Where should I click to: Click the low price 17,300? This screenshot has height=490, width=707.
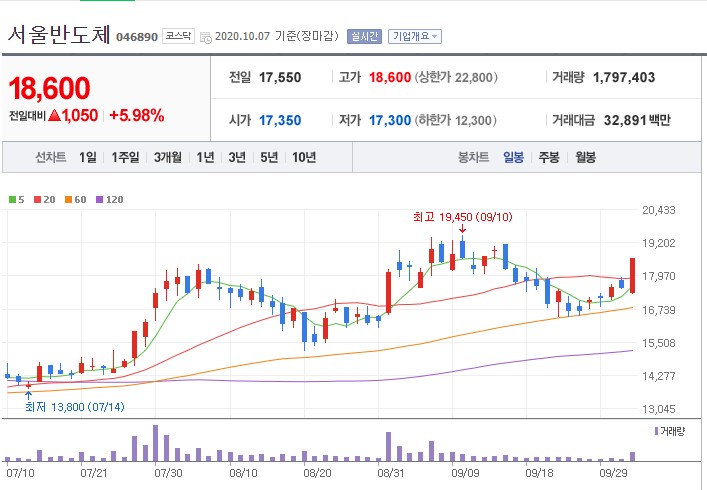[x=390, y=120]
